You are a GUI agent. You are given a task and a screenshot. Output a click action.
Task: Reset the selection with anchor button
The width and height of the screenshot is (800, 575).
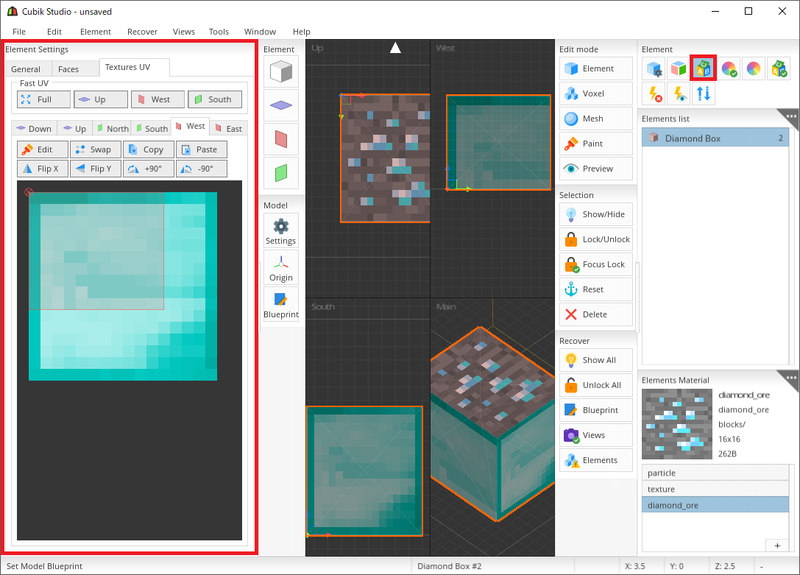(x=596, y=289)
